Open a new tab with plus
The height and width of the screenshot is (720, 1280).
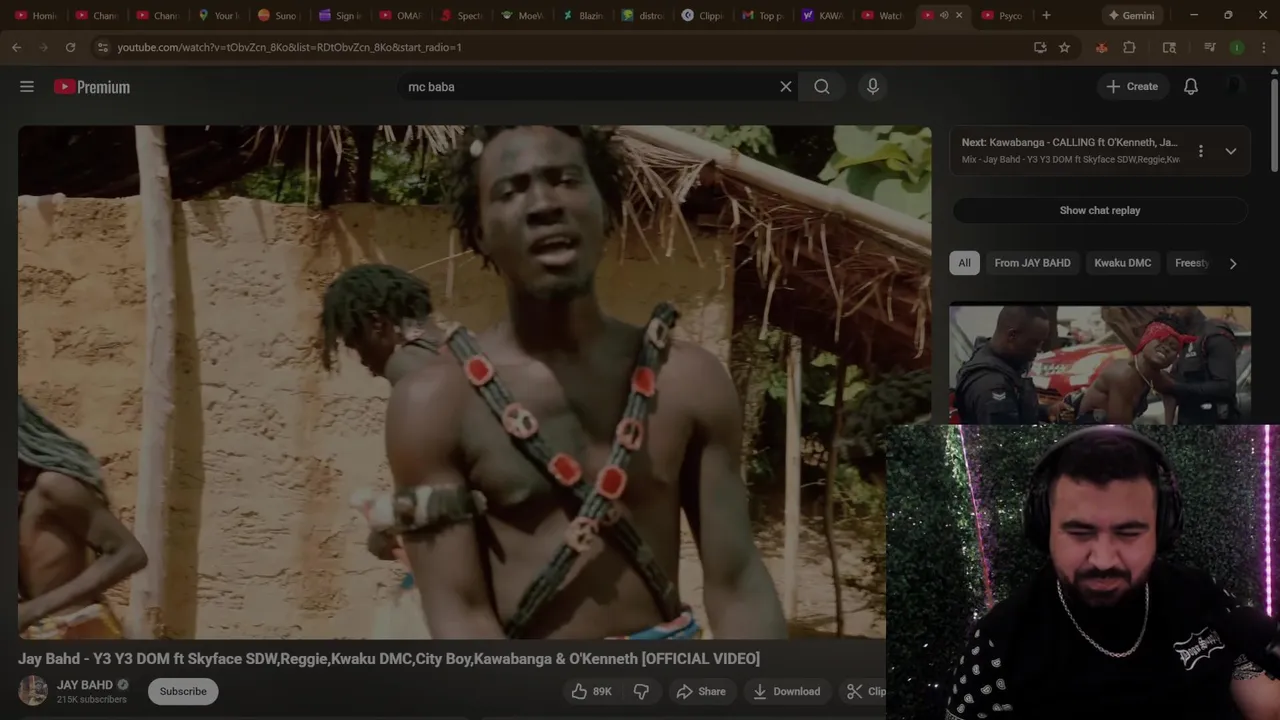tap(1046, 15)
